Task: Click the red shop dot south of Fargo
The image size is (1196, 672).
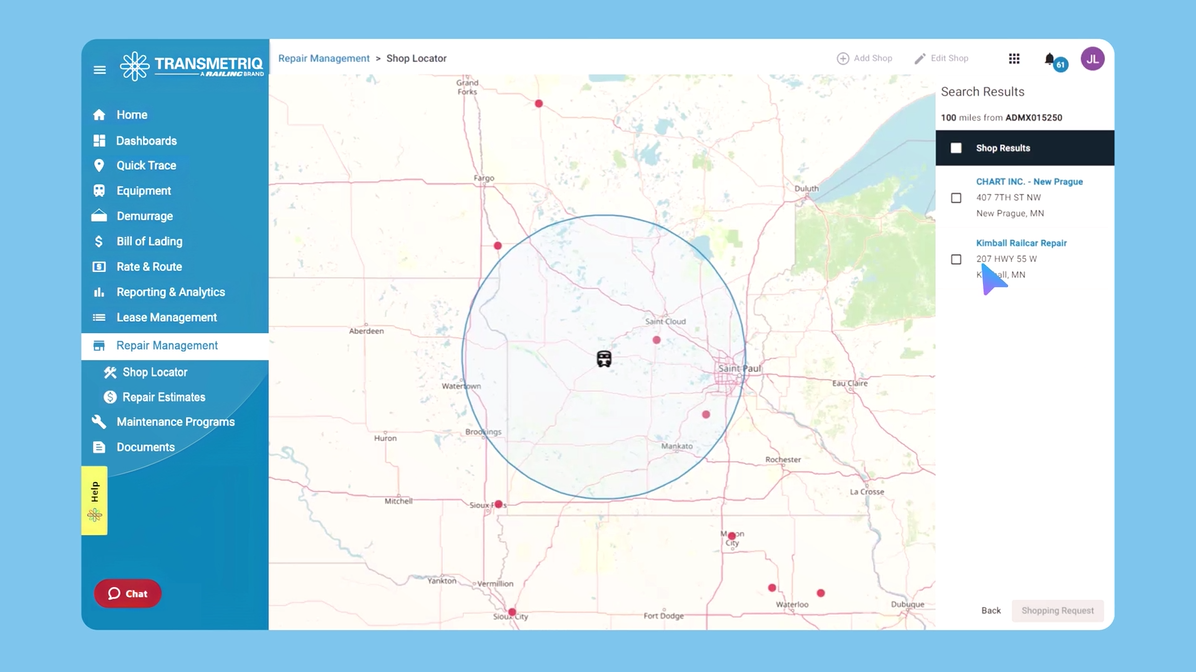Action: (x=497, y=246)
